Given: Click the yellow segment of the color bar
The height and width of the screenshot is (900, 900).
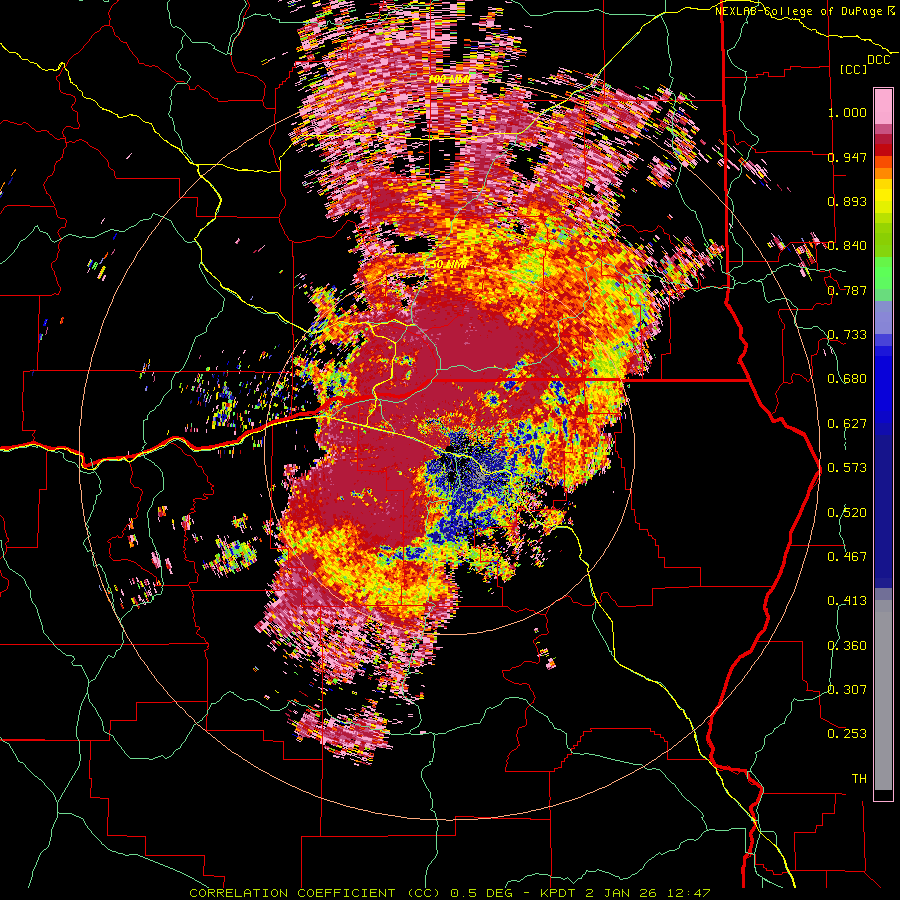Looking at the screenshot, I should coord(883,196).
